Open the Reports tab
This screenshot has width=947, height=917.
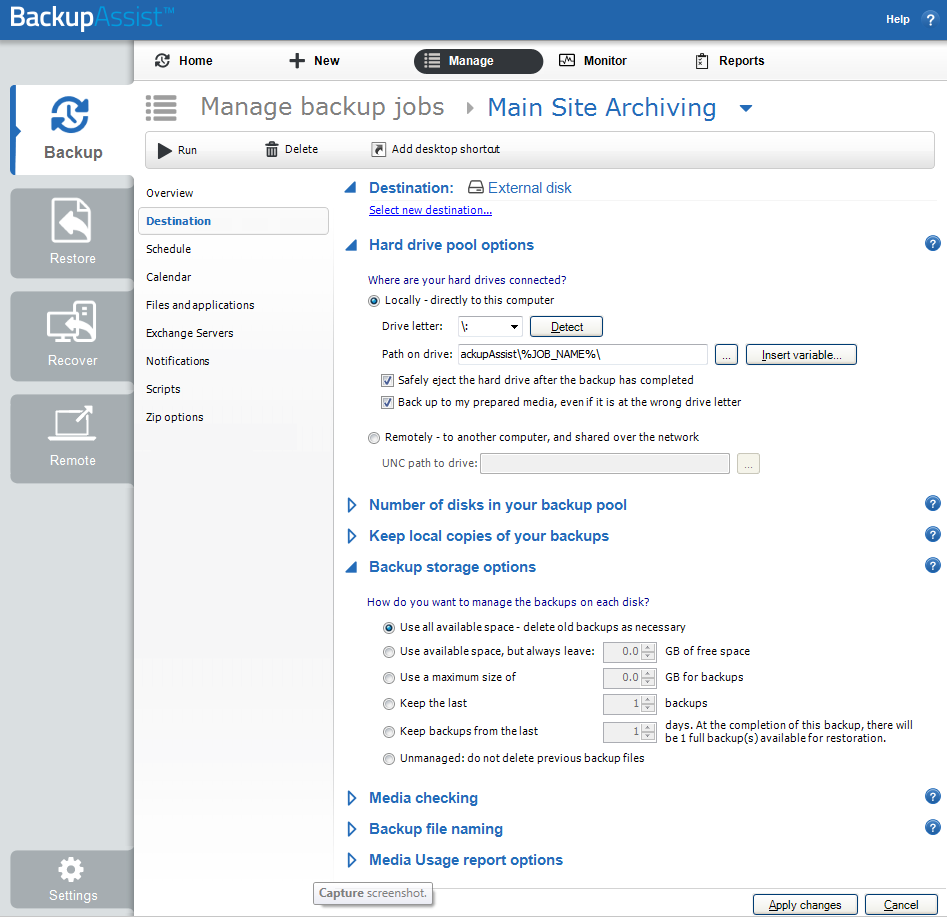pyautogui.click(x=730, y=60)
